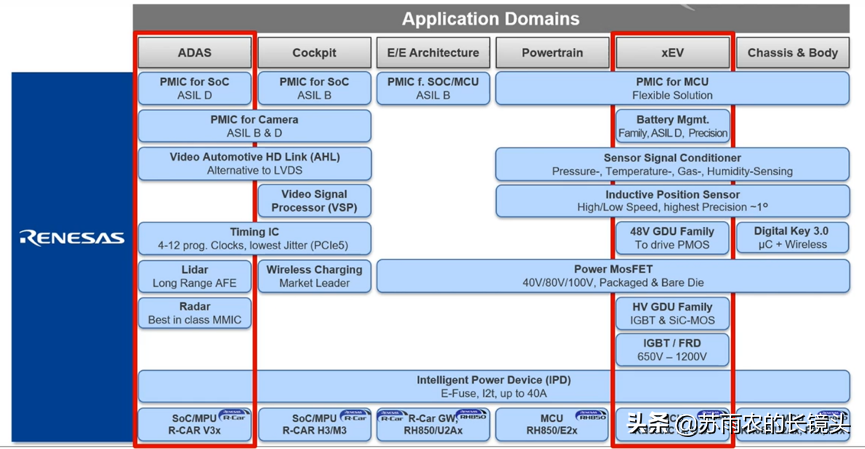Click the R-Car badge left of R-Car GW
The height and width of the screenshot is (449, 865).
tap(392, 416)
